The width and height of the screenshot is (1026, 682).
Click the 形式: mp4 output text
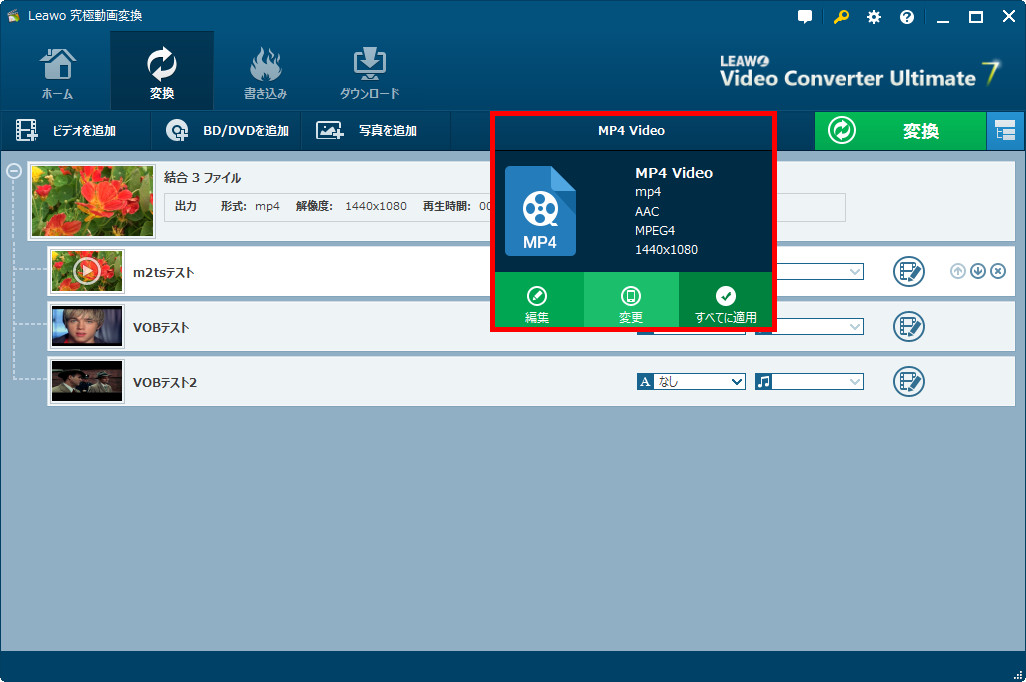[250, 206]
